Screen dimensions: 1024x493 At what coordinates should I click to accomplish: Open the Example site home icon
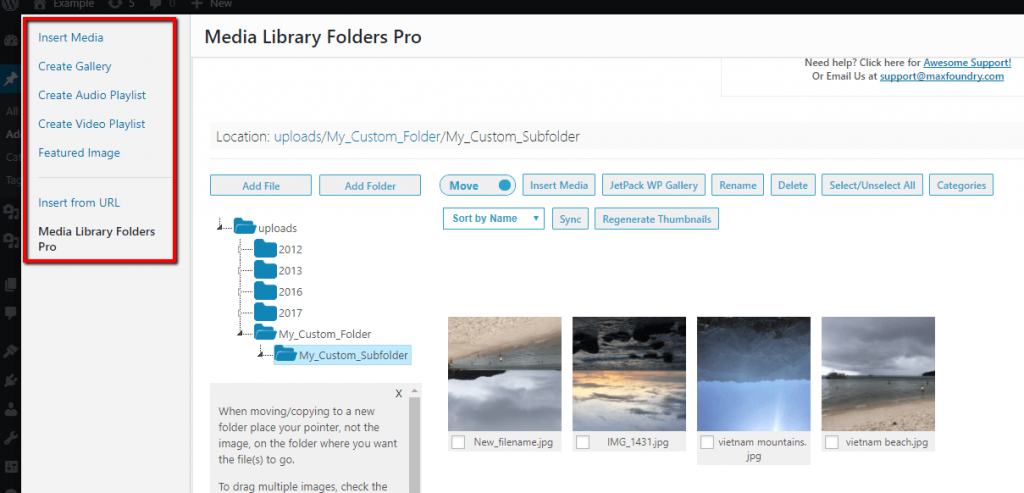39,4
